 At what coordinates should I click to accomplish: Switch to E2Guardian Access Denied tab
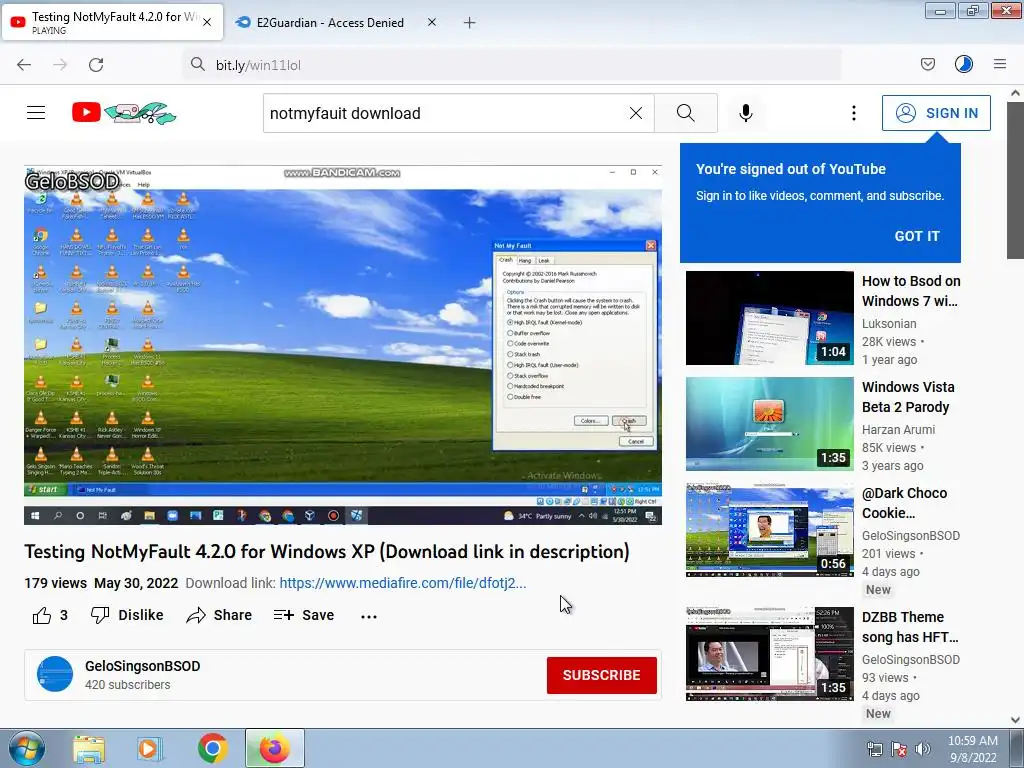[330, 22]
